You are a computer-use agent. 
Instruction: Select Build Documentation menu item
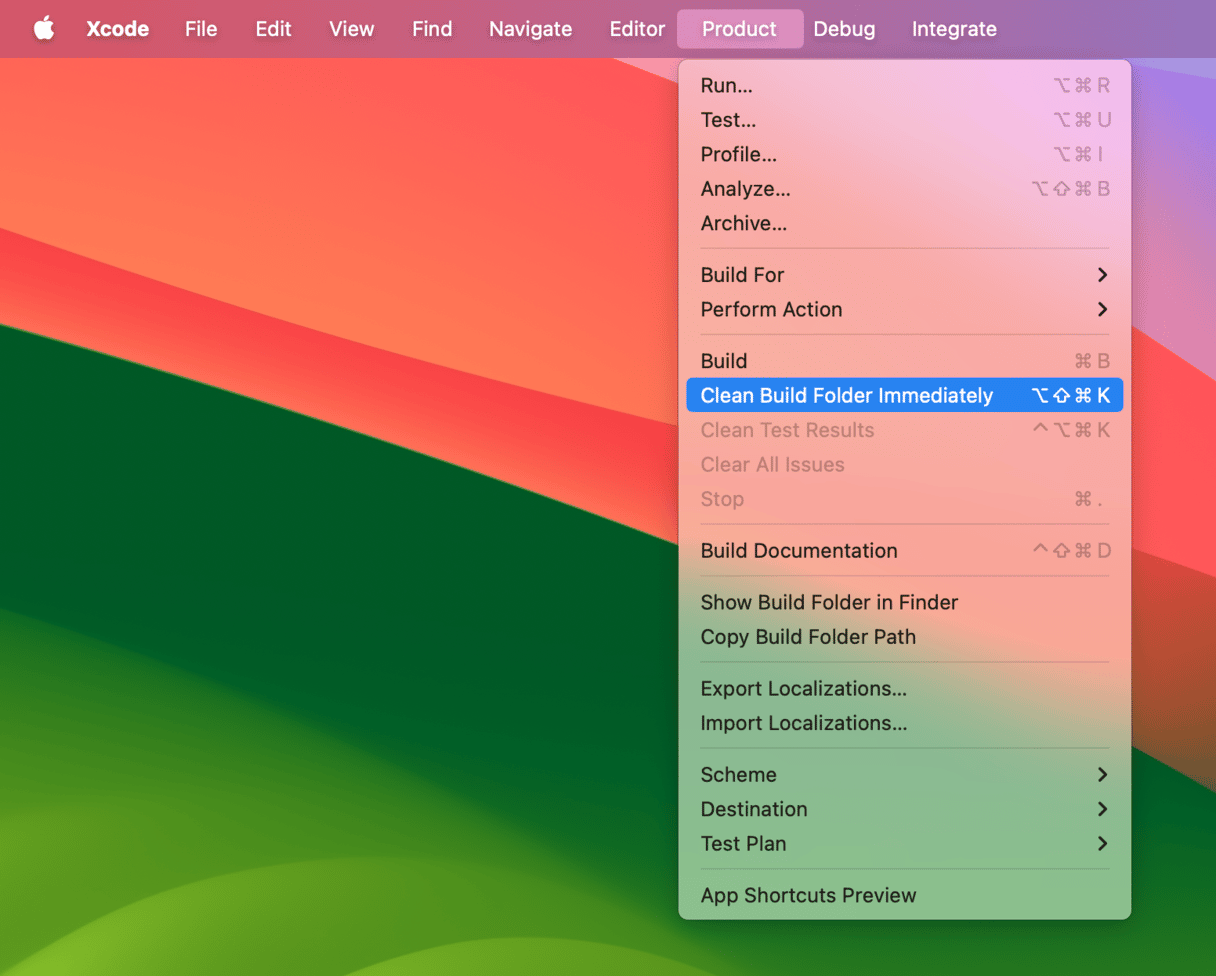[798, 551]
